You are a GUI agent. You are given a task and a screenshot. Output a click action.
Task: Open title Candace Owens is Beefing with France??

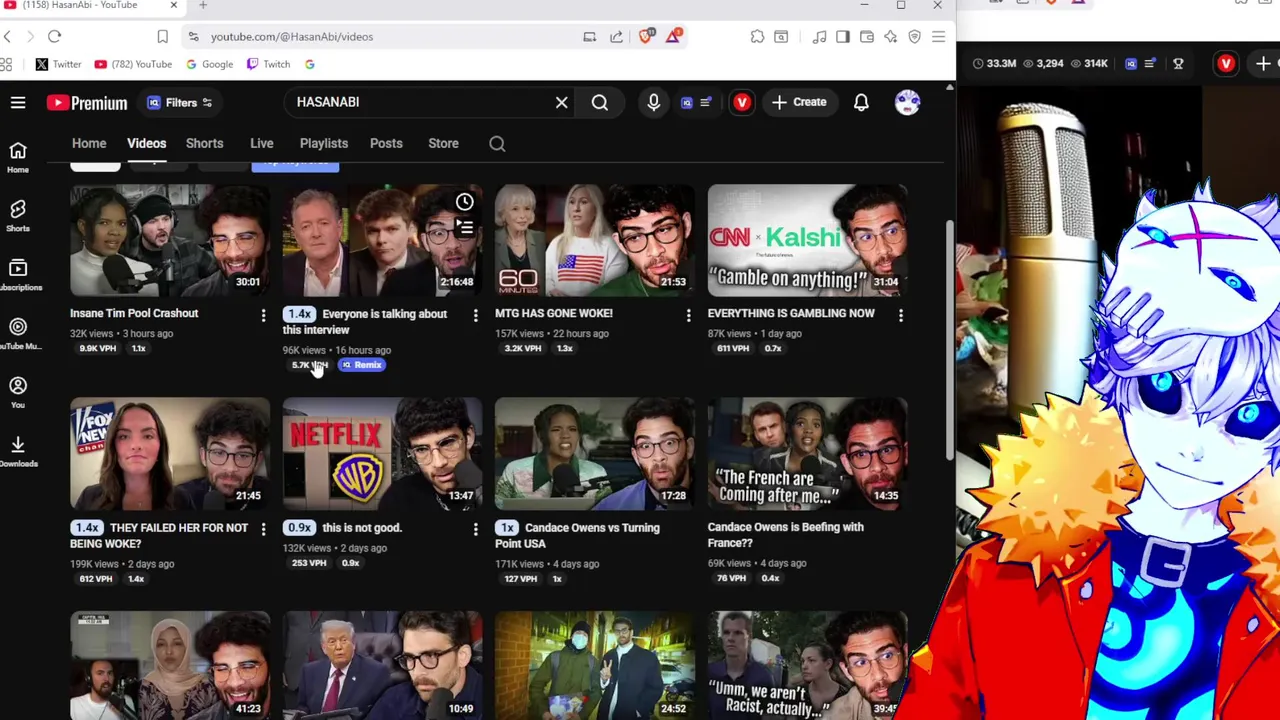(785, 535)
